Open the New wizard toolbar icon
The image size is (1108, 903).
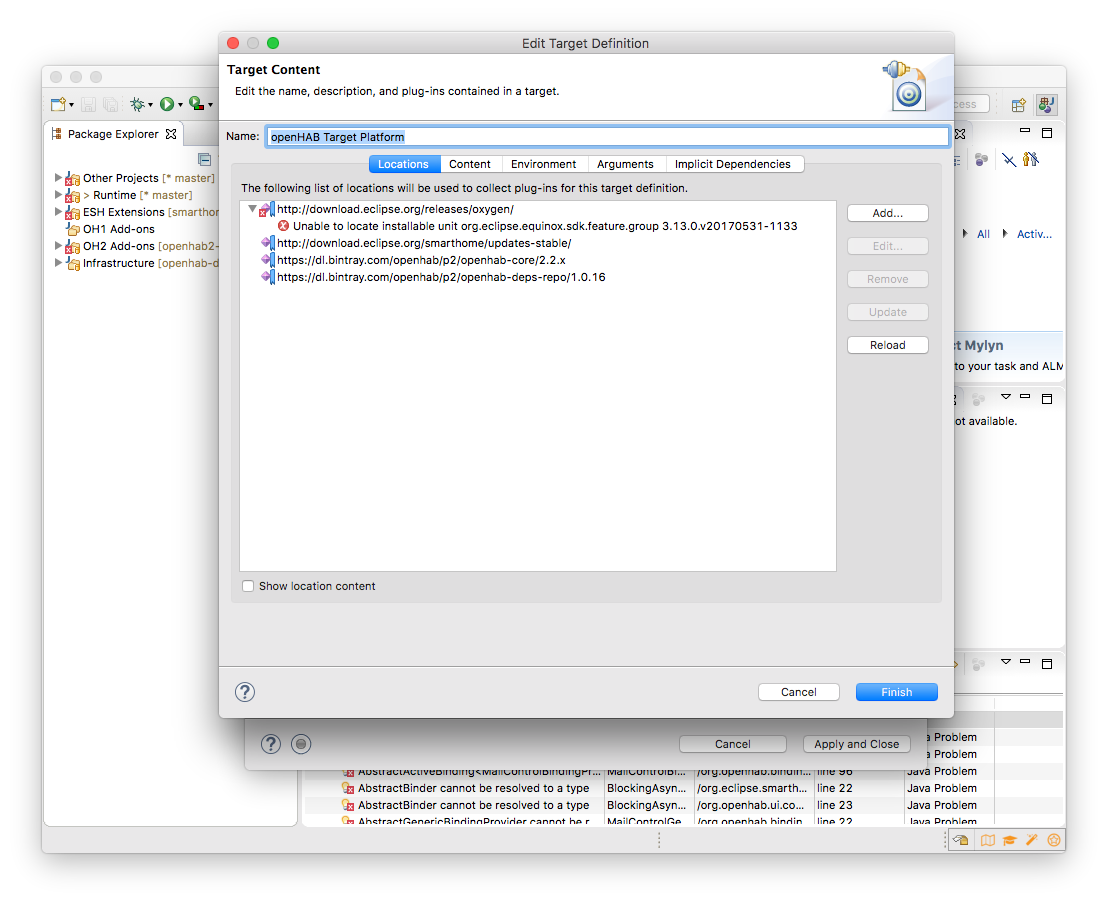pyautogui.click(x=59, y=105)
